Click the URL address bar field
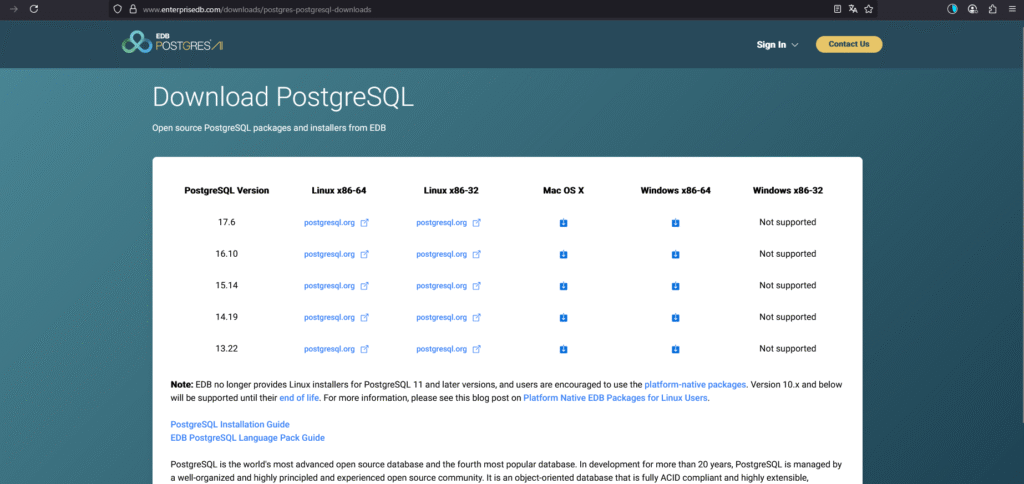Image resolution: width=1024 pixels, height=484 pixels. (450, 9)
